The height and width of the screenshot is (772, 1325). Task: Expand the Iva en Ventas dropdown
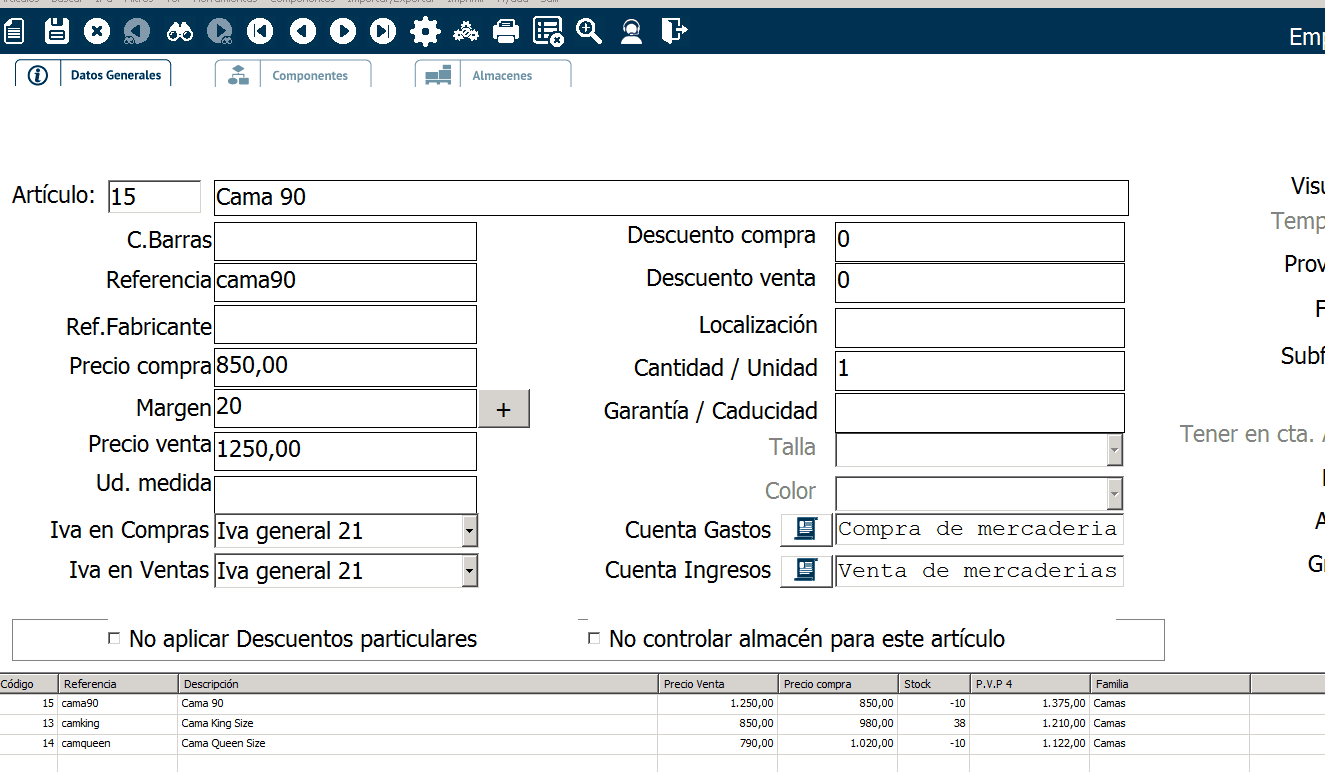point(469,571)
